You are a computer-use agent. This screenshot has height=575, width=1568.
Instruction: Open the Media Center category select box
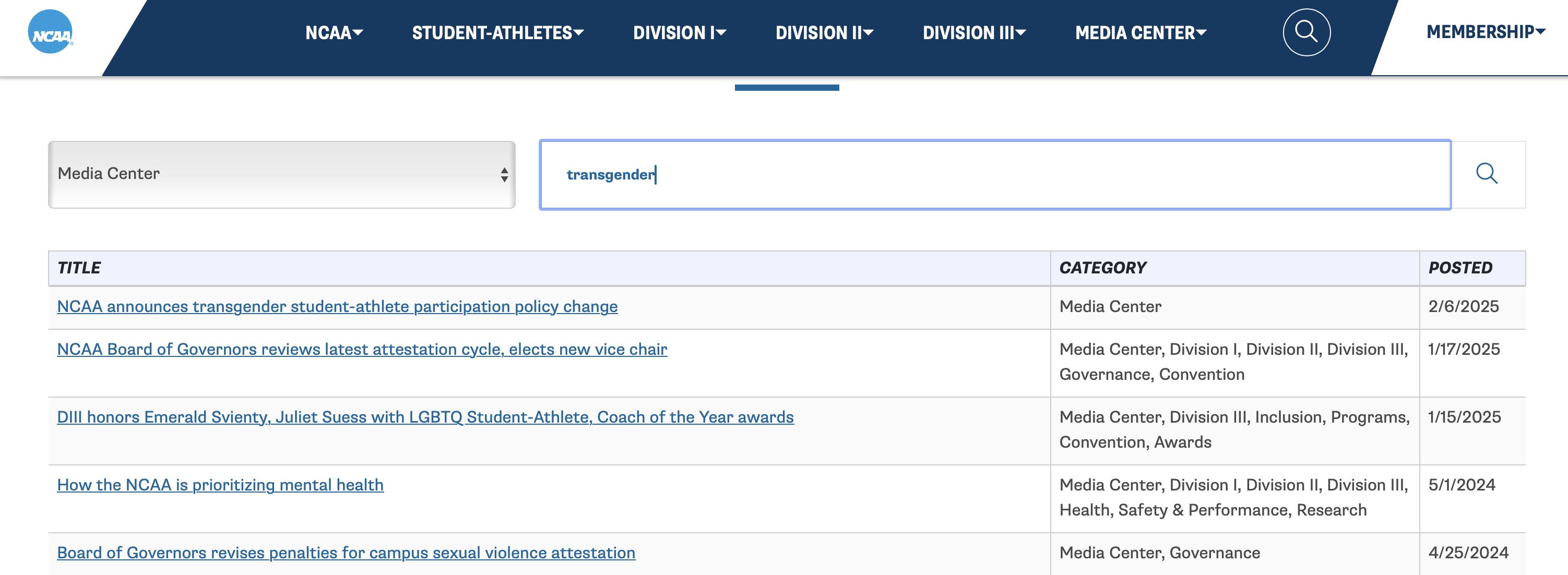[x=282, y=175]
